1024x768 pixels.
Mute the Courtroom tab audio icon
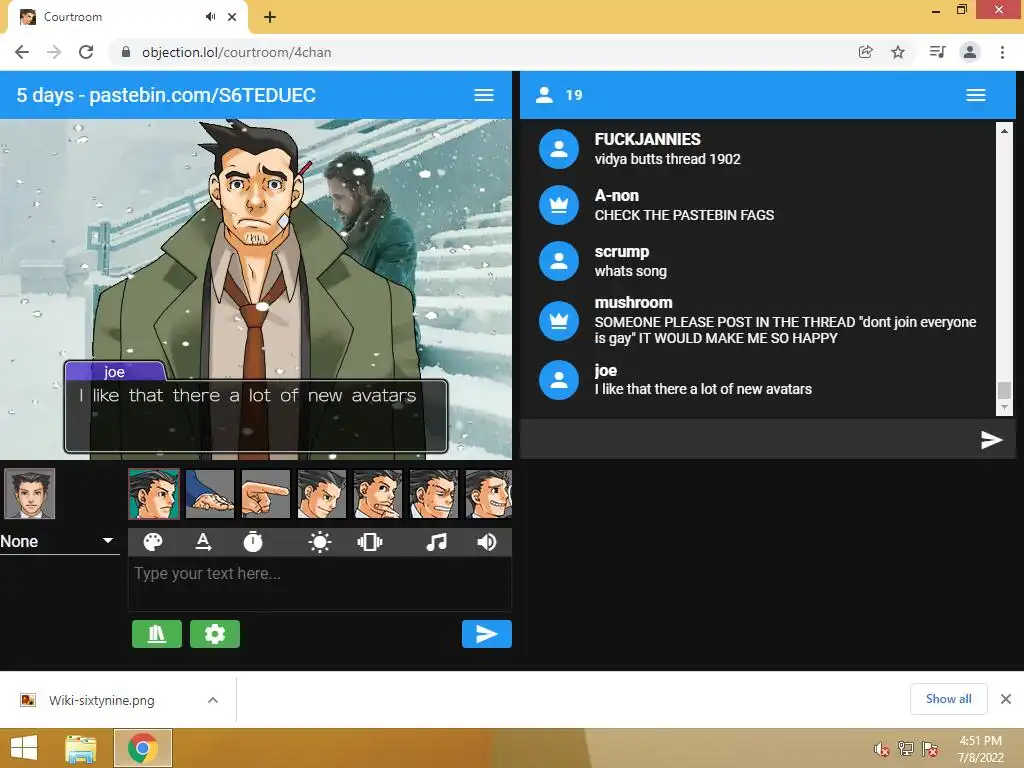pos(210,17)
